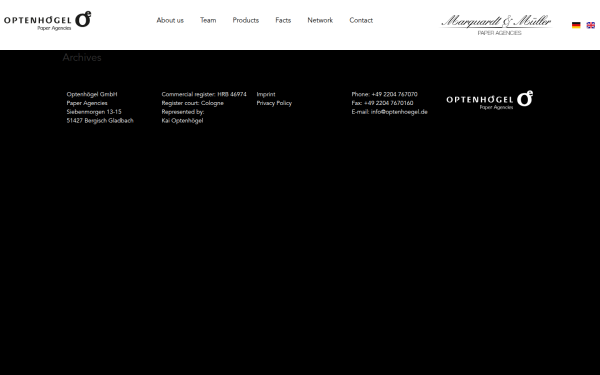The image size is (600, 375).
Task: Open the Marquardt & Müller logo link
Action: pos(496,25)
